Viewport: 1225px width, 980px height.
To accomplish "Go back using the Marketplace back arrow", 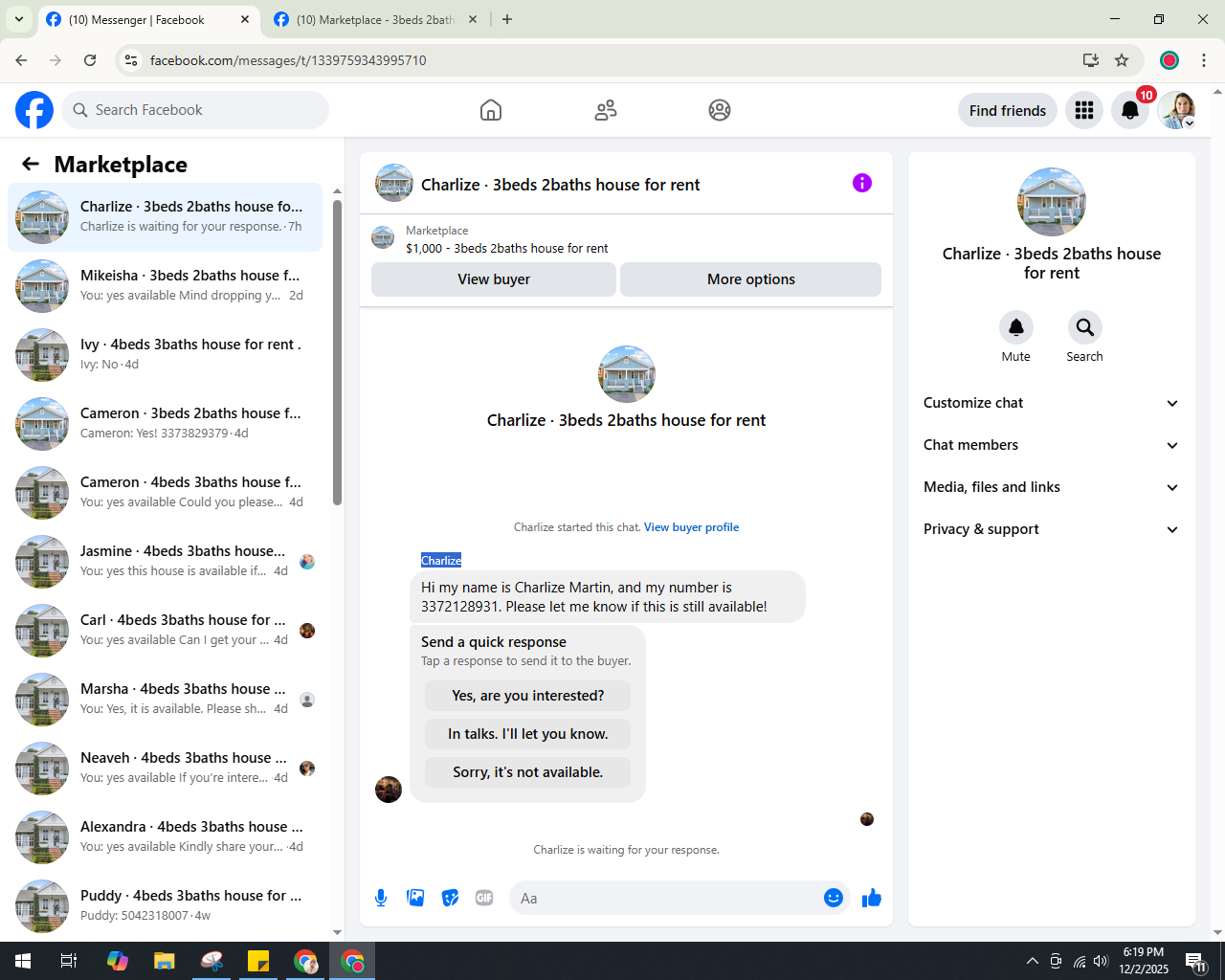I will tap(31, 165).
